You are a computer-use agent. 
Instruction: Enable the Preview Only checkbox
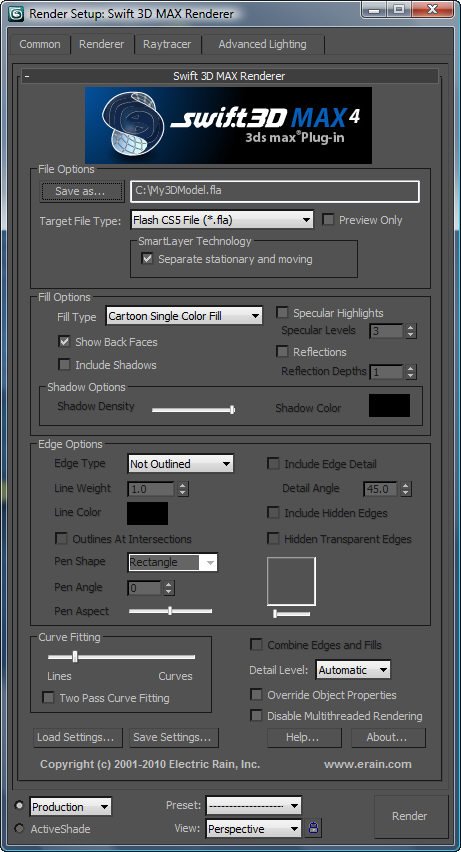[328, 220]
